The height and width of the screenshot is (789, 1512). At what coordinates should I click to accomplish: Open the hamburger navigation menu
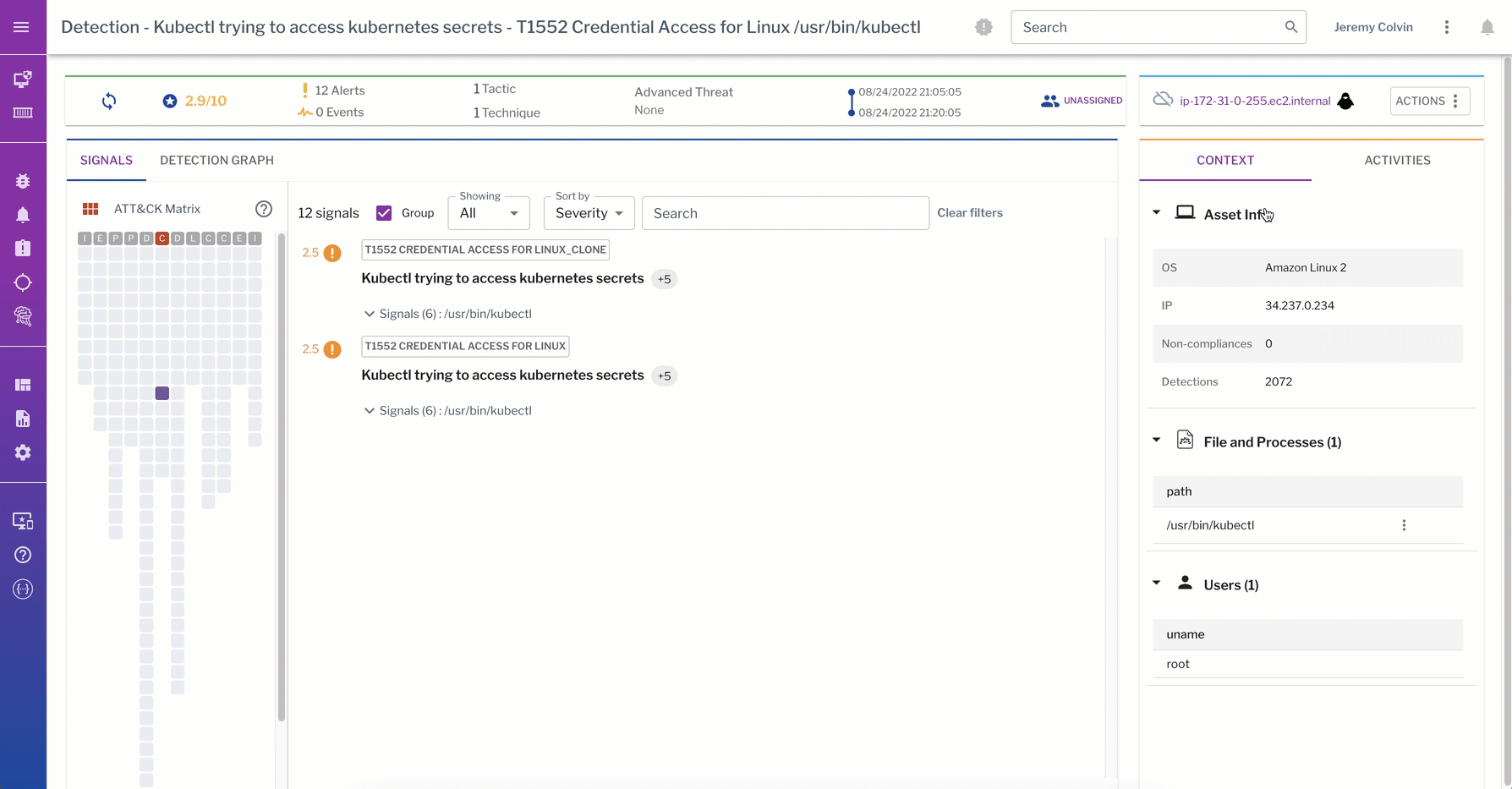tap(22, 26)
